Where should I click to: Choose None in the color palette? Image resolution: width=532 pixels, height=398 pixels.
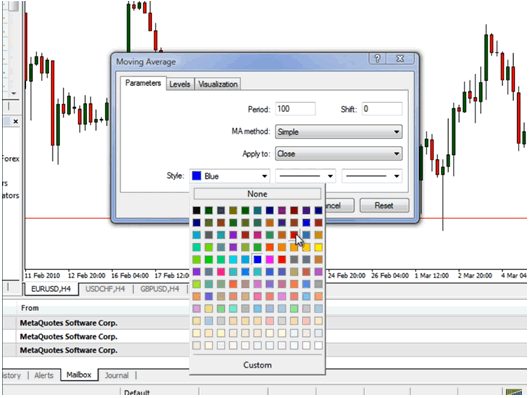257,194
